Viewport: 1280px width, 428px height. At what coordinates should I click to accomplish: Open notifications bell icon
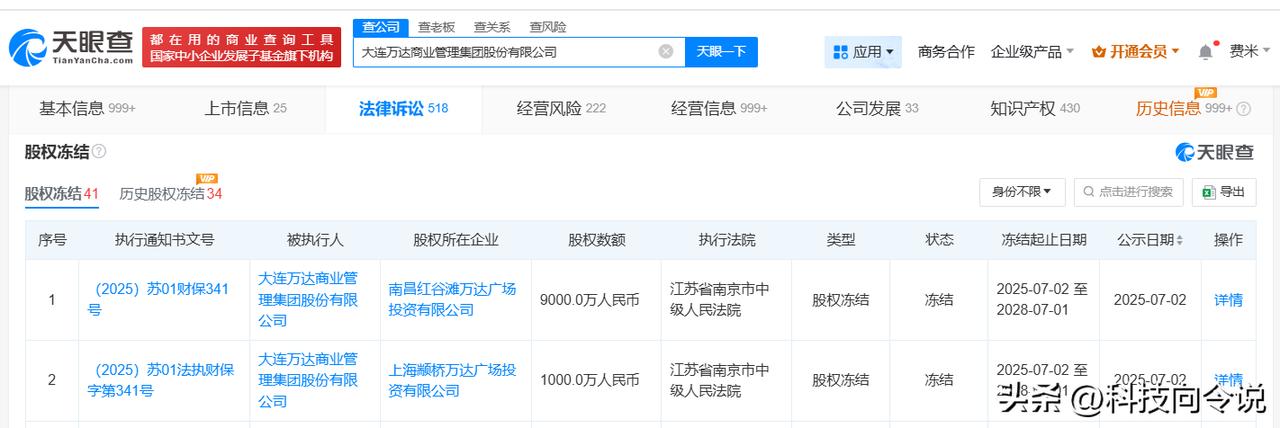tap(1205, 51)
